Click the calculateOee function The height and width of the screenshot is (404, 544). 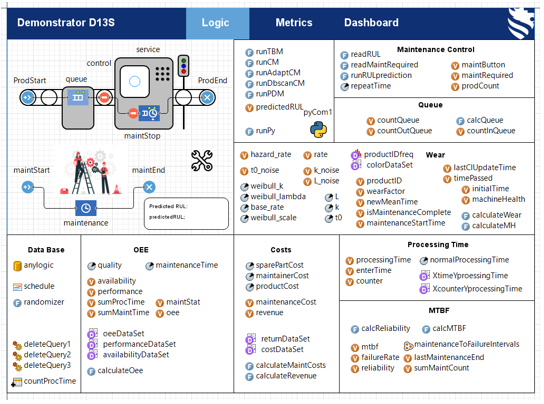pyautogui.click(x=115, y=371)
